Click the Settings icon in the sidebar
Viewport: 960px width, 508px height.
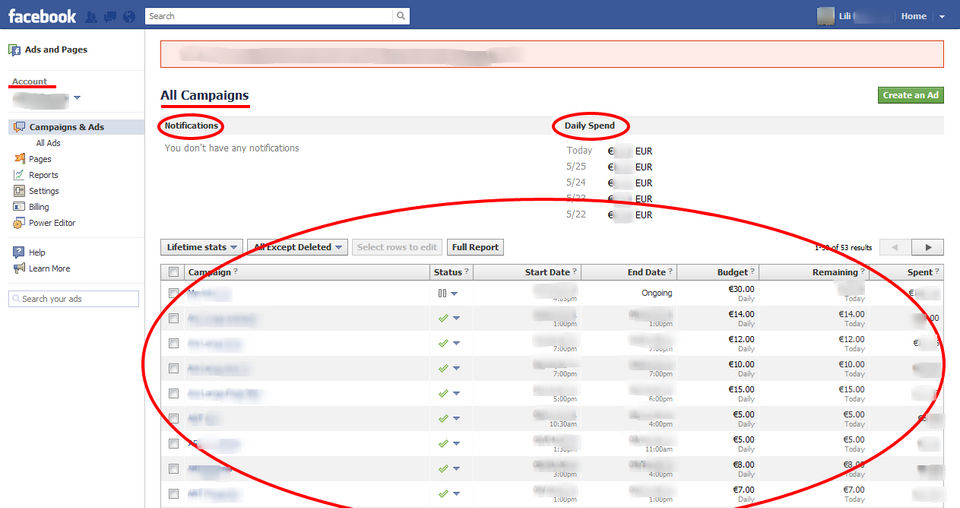tap(19, 190)
